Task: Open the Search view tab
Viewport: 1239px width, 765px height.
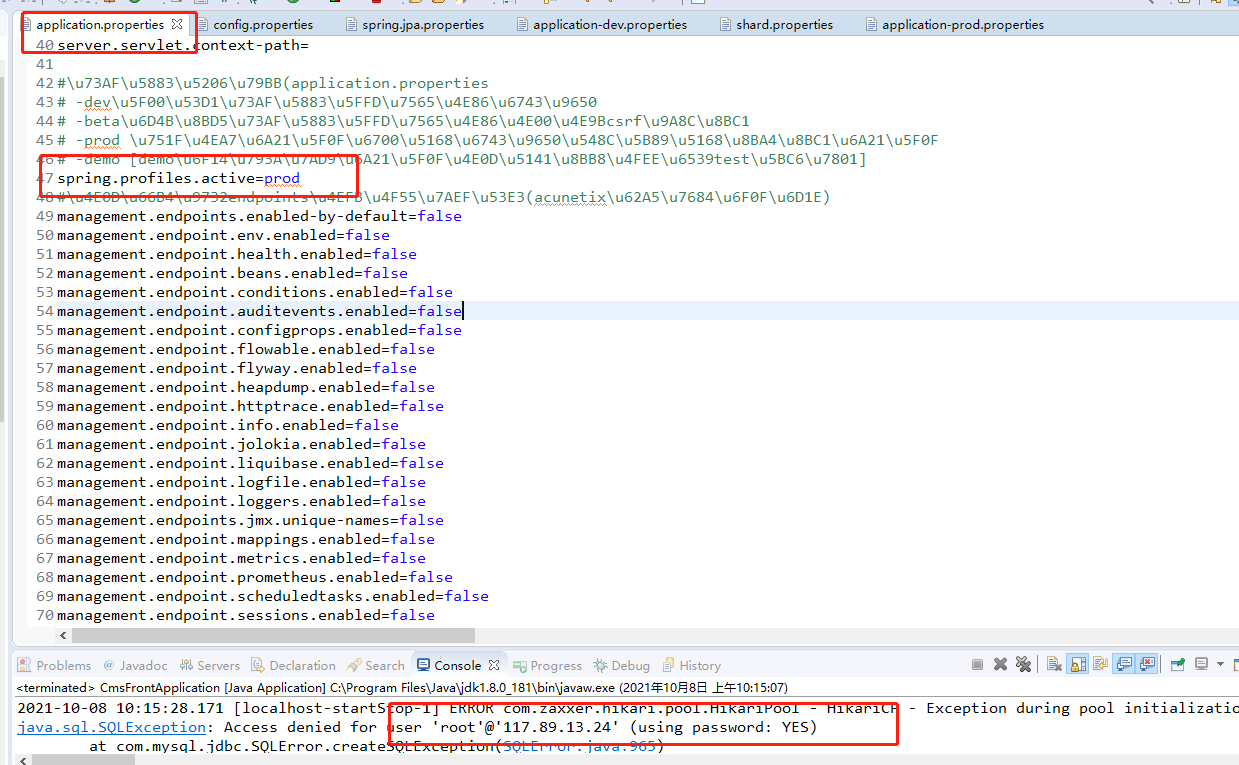Action: pos(375,665)
